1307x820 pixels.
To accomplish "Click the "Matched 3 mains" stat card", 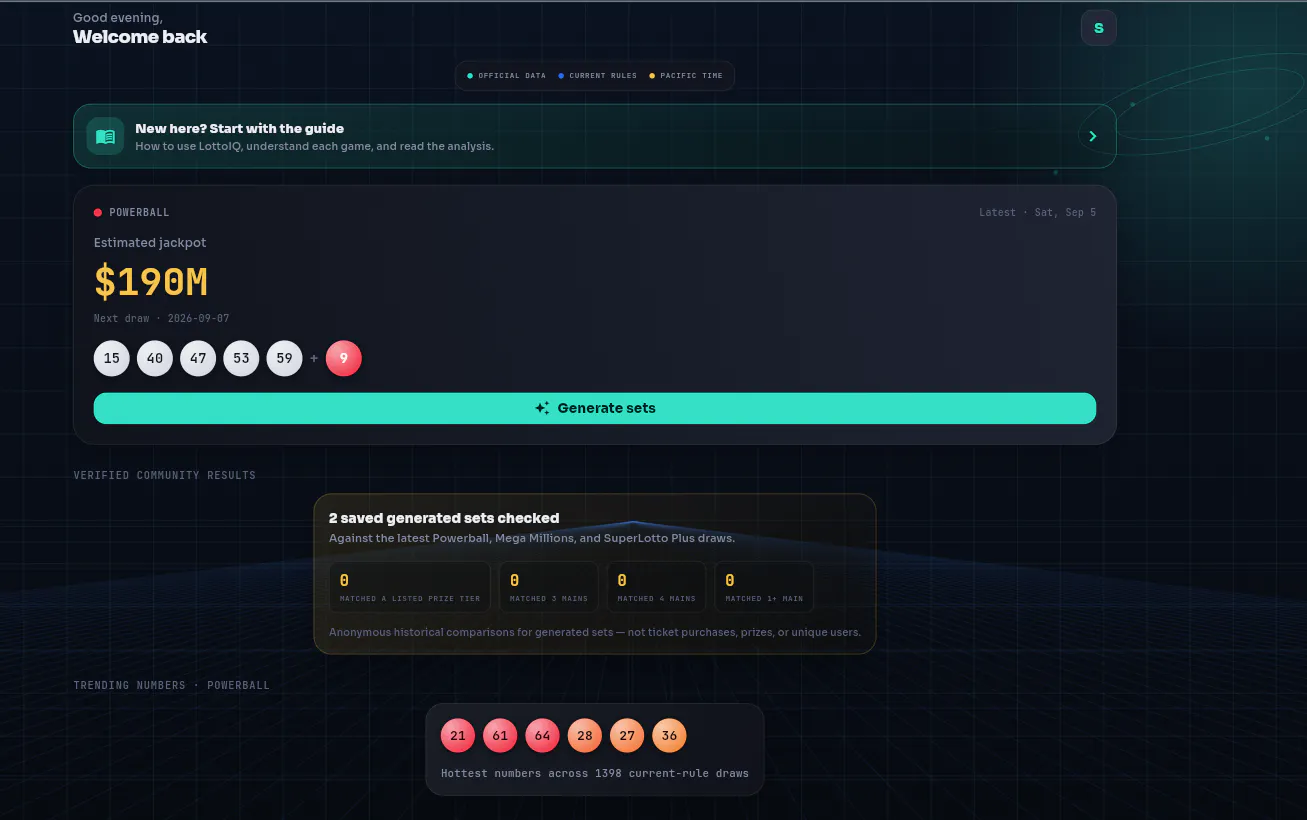I will tap(549, 587).
